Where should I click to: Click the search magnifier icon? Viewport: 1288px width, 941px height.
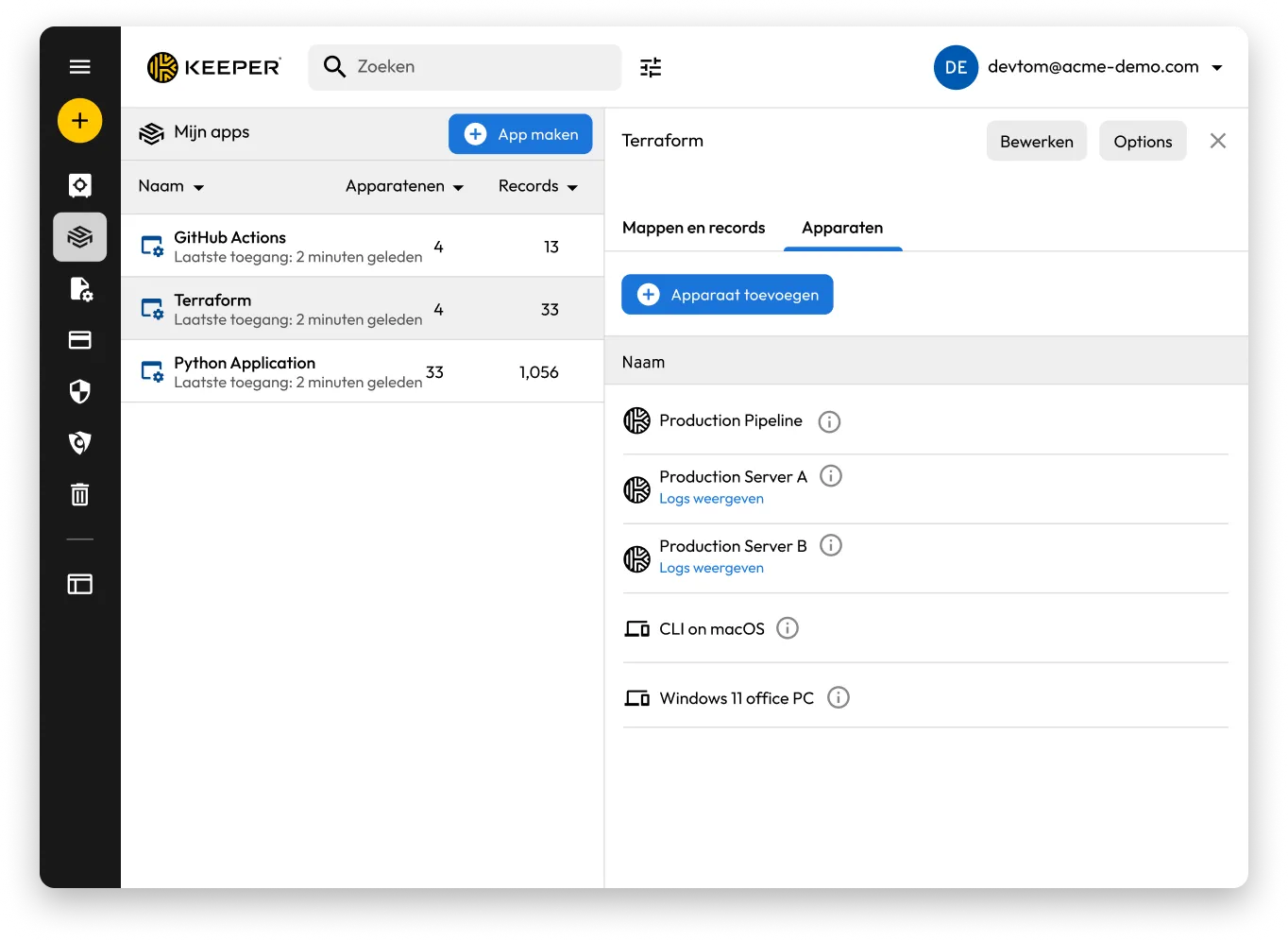[x=334, y=66]
